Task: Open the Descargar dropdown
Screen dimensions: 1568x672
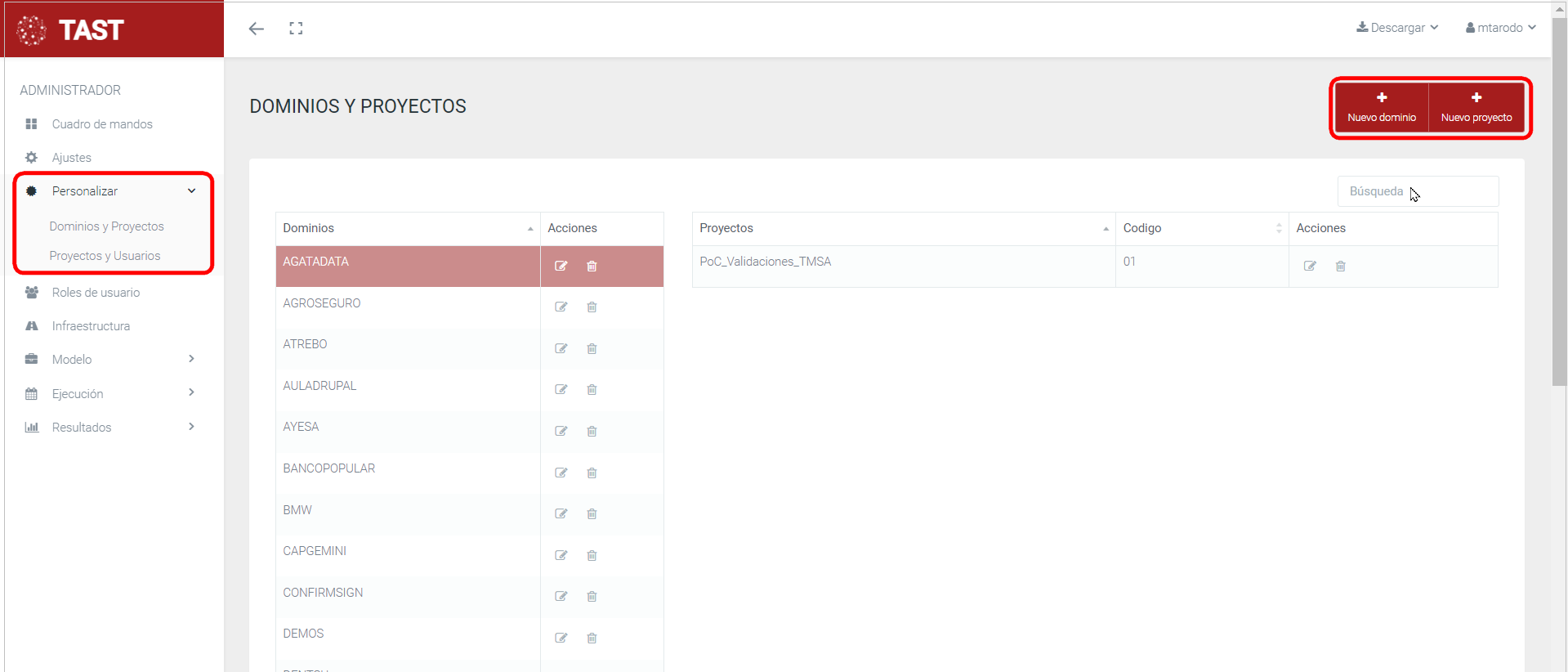Action: click(x=1397, y=28)
